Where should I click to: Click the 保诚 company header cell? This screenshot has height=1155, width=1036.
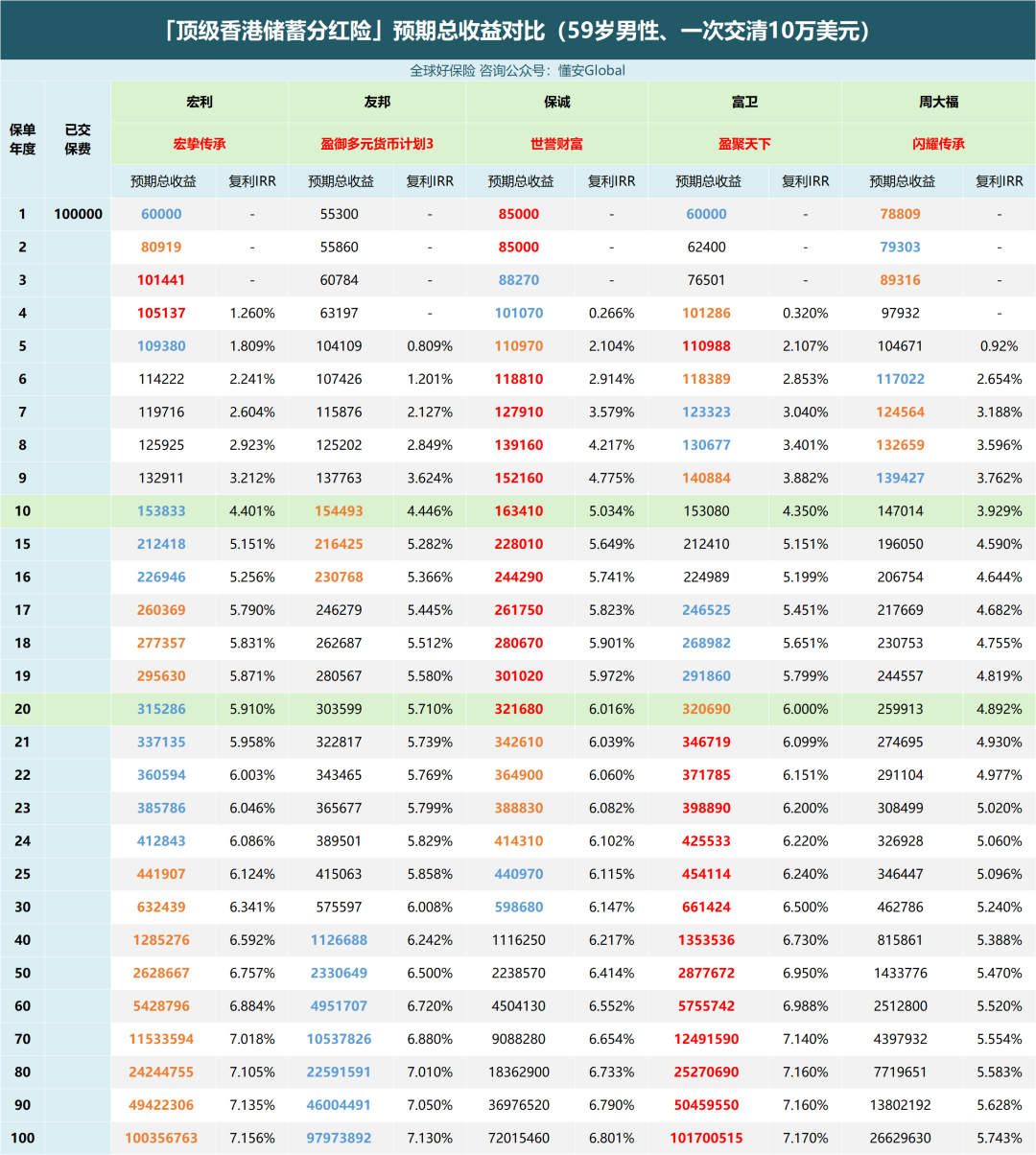(556, 102)
